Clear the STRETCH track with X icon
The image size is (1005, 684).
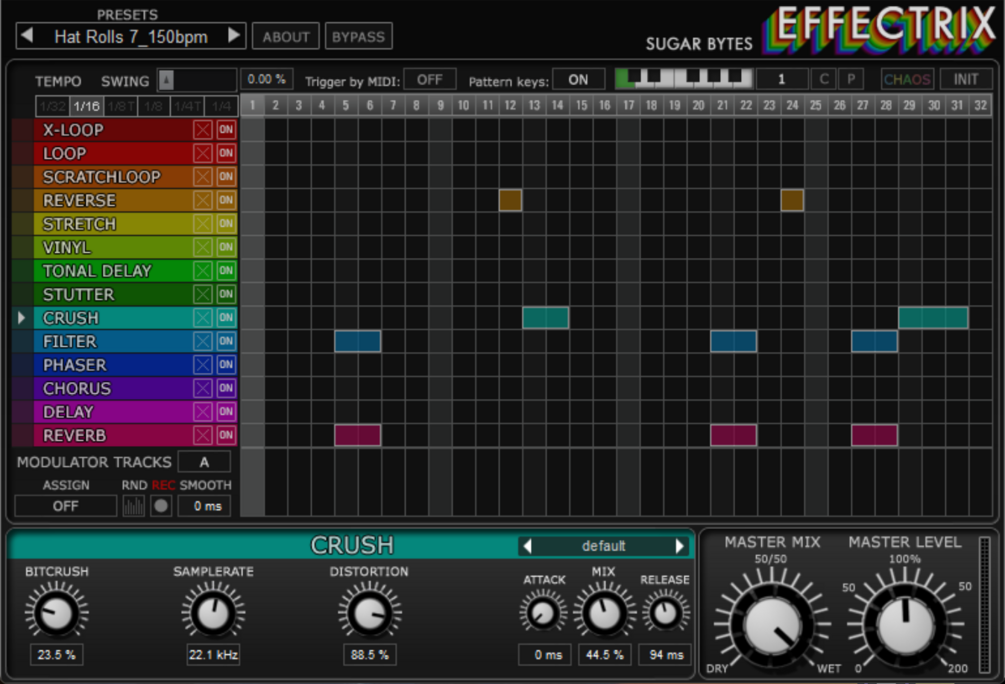point(203,224)
